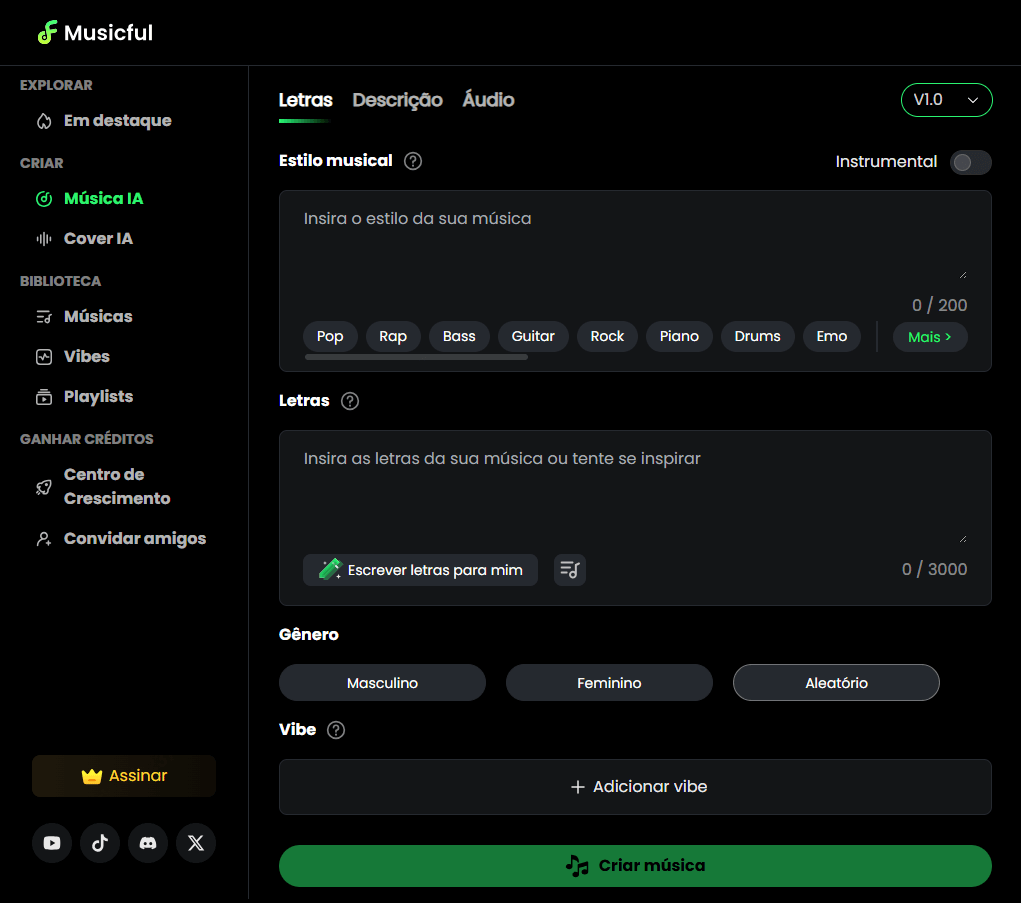Open the Centro de Crescimento page

coord(118,486)
